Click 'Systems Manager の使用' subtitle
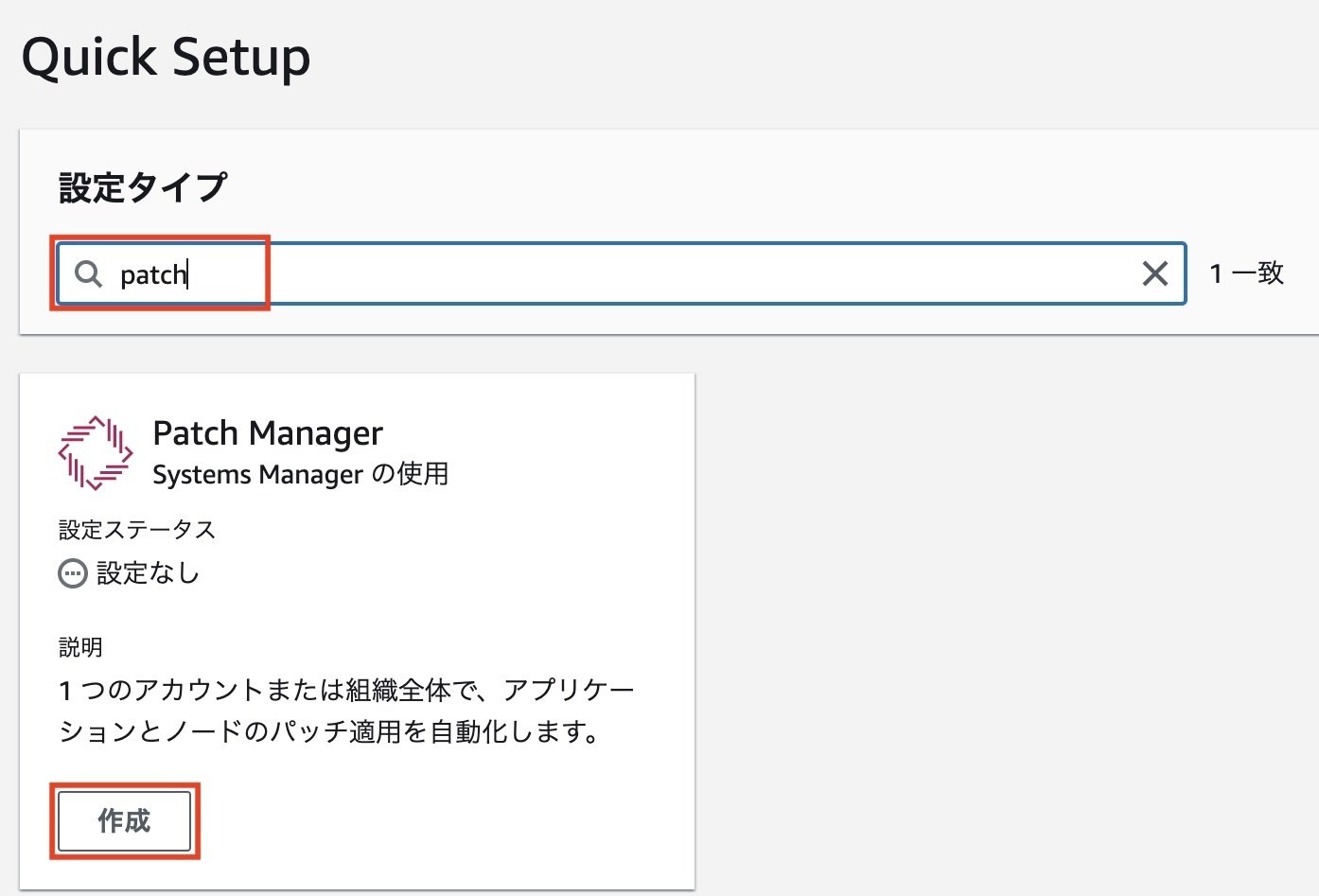The image size is (1319, 896). click(301, 473)
